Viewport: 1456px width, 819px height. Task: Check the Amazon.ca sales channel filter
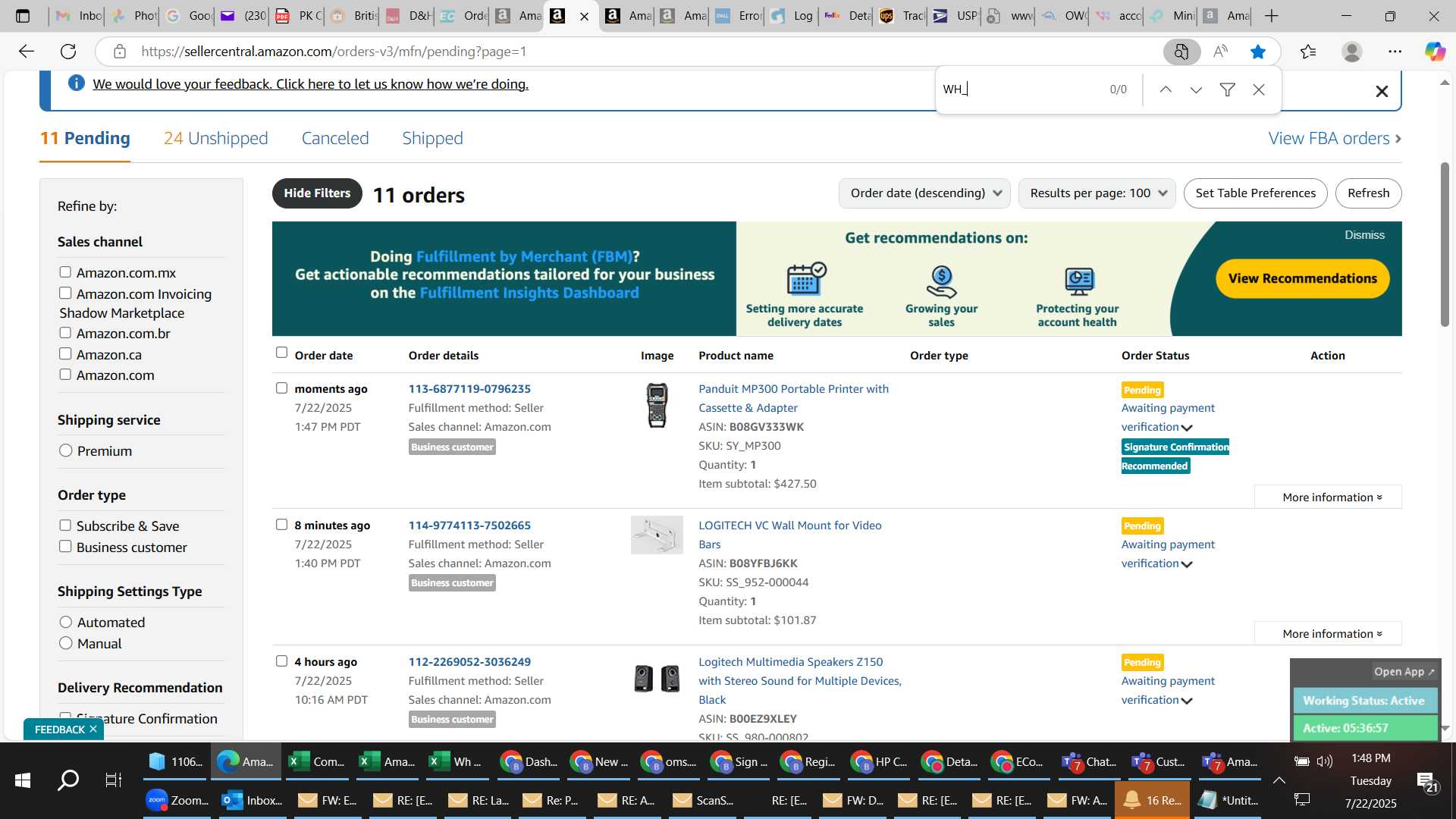[x=65, y=354]
